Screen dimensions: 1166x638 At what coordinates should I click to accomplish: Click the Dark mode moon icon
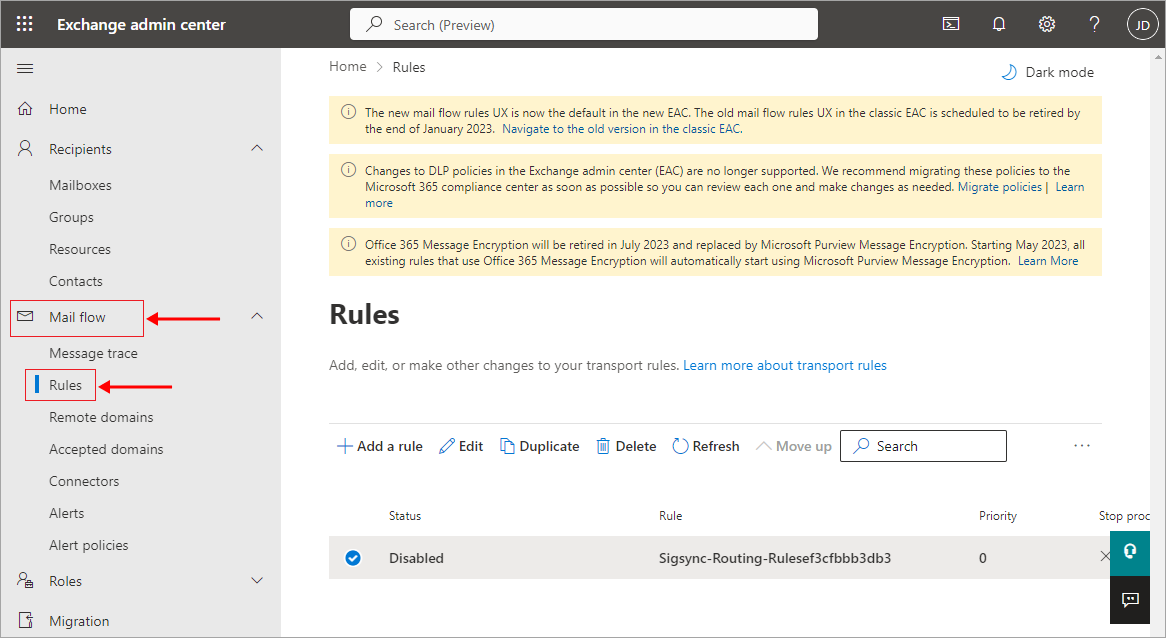click(1008, 72)
